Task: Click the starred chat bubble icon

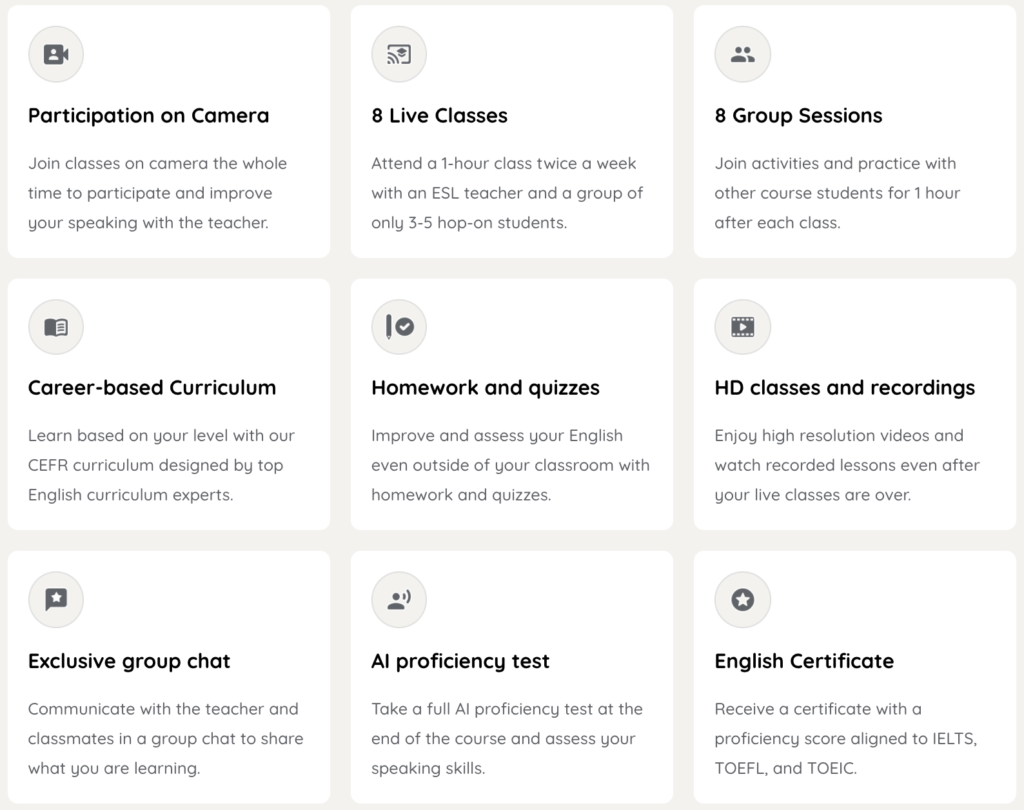Action: pyautogui.click(x=56, y=599)
